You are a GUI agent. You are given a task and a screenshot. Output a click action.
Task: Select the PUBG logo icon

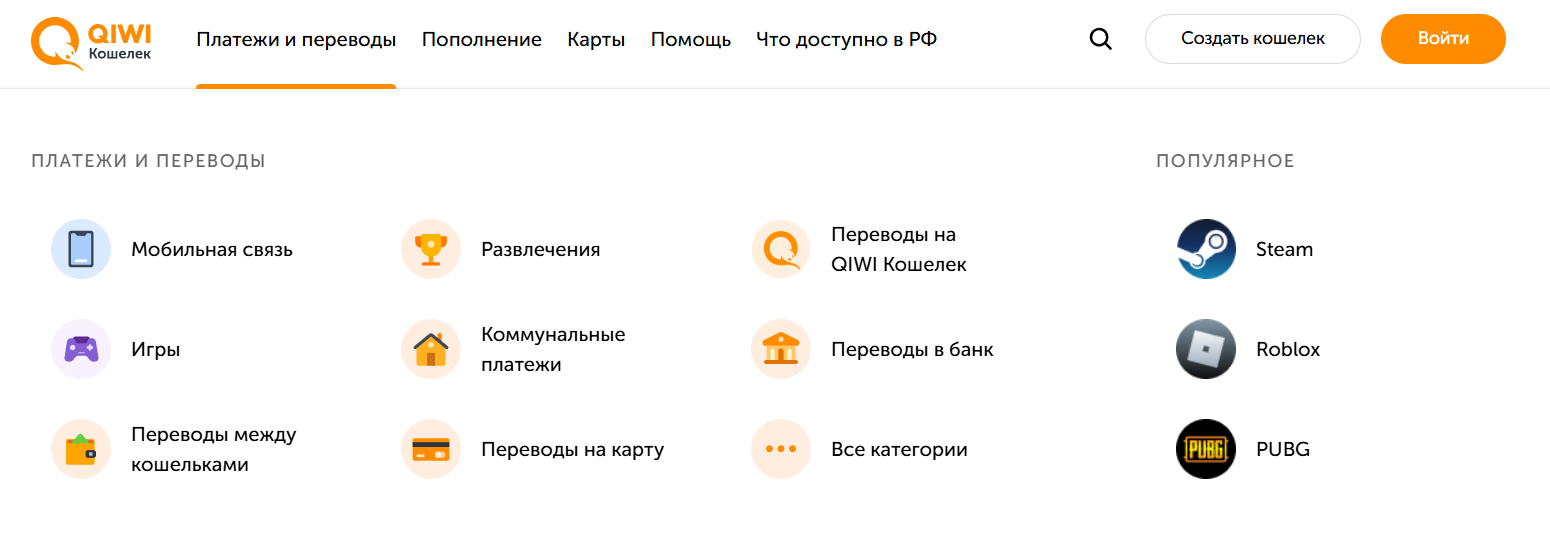pyautogui.click(x=1206, y=449)
